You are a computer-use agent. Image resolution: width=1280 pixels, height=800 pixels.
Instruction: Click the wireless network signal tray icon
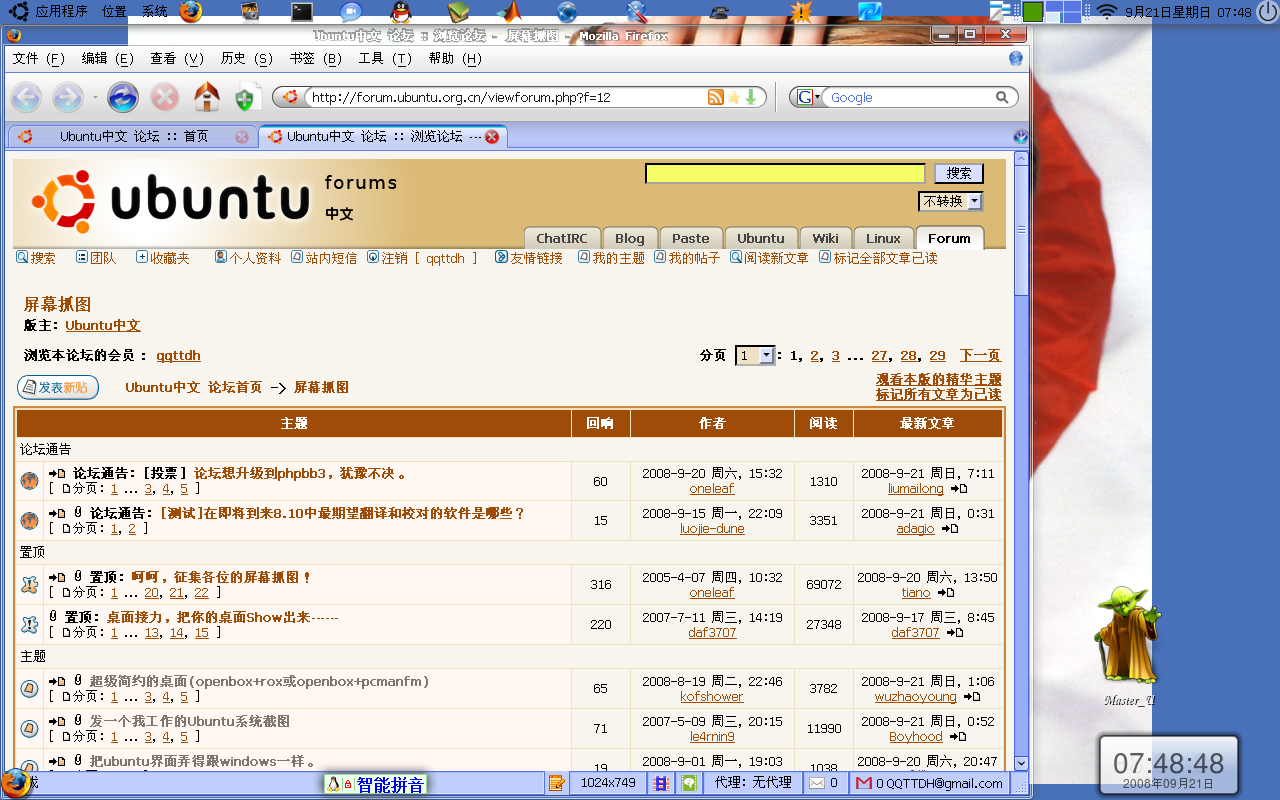pos(1106,12)
